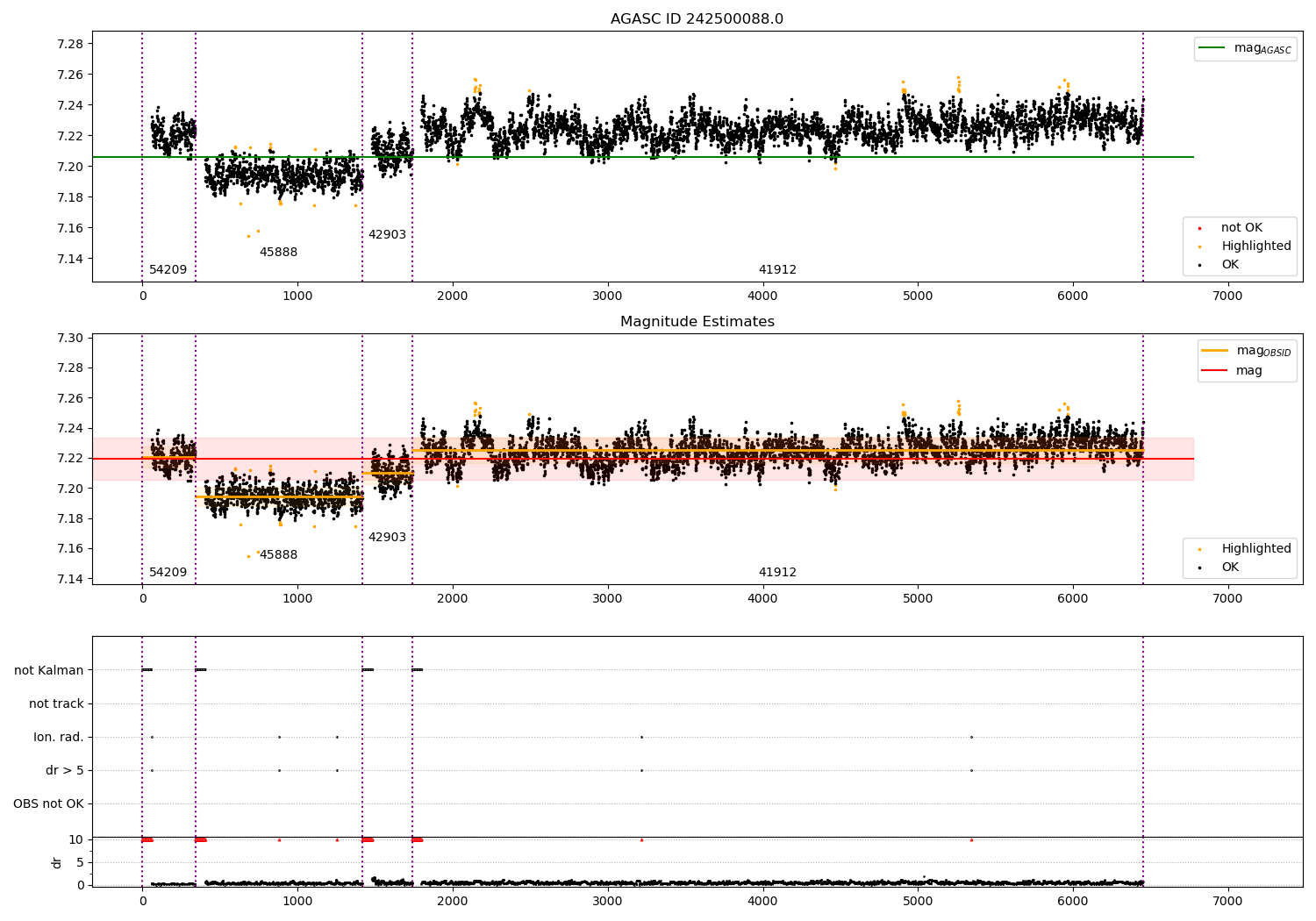Image resolution: width=1316 pixels, height=921 pixels.
Task: Select OBSID label 42903 in top plot
Action: pyautogui.click(x=387, y=235)
